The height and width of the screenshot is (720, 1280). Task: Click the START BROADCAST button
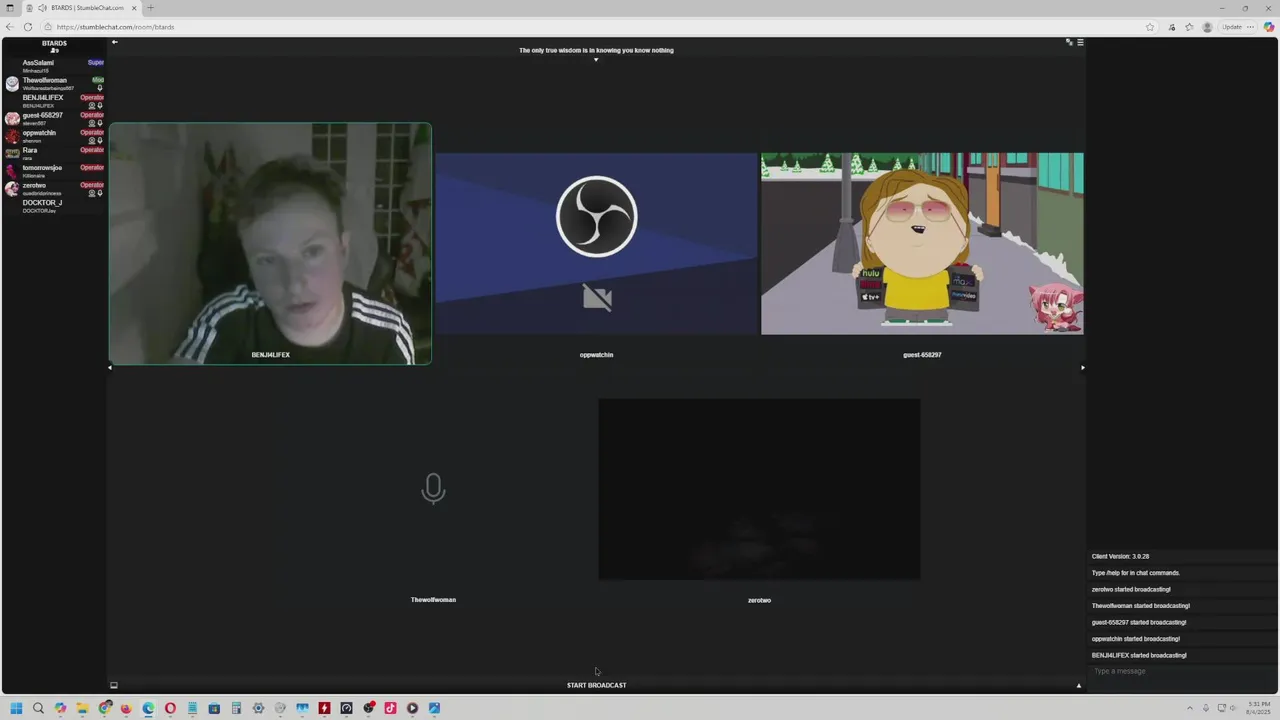[x=596, y=685]
